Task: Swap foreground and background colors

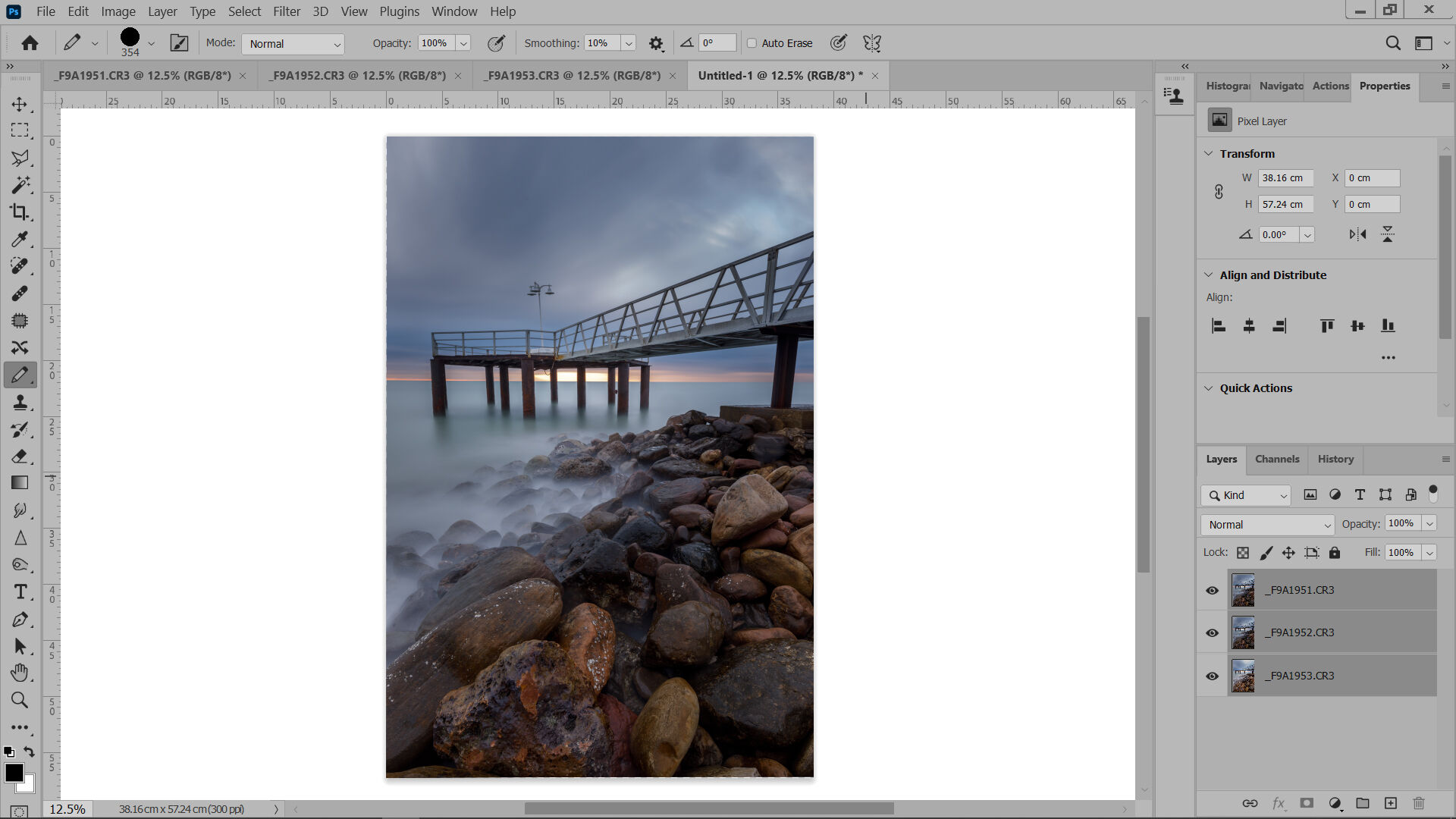Action: pyautogui.click(x=29, y=752)
